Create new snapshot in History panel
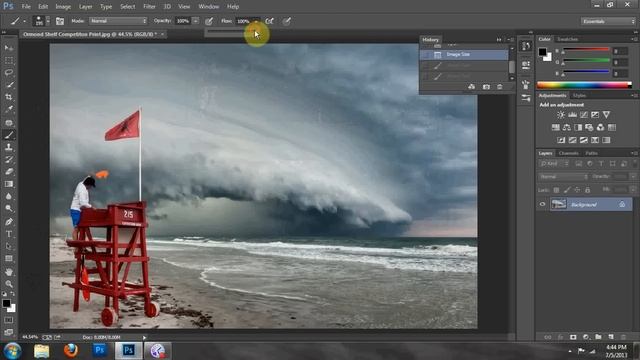The width and height of the screenshot is (640, 360). click(x=486, y=87)
